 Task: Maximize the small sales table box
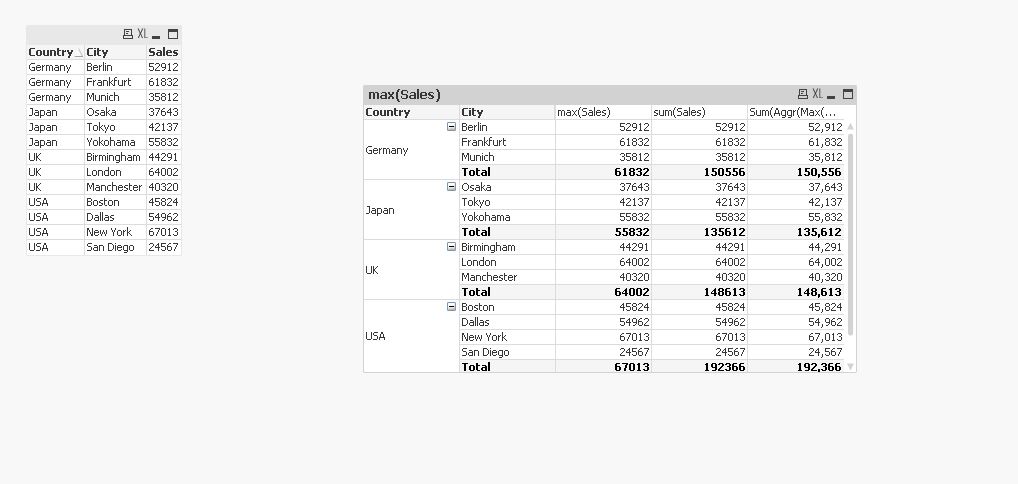173,34
